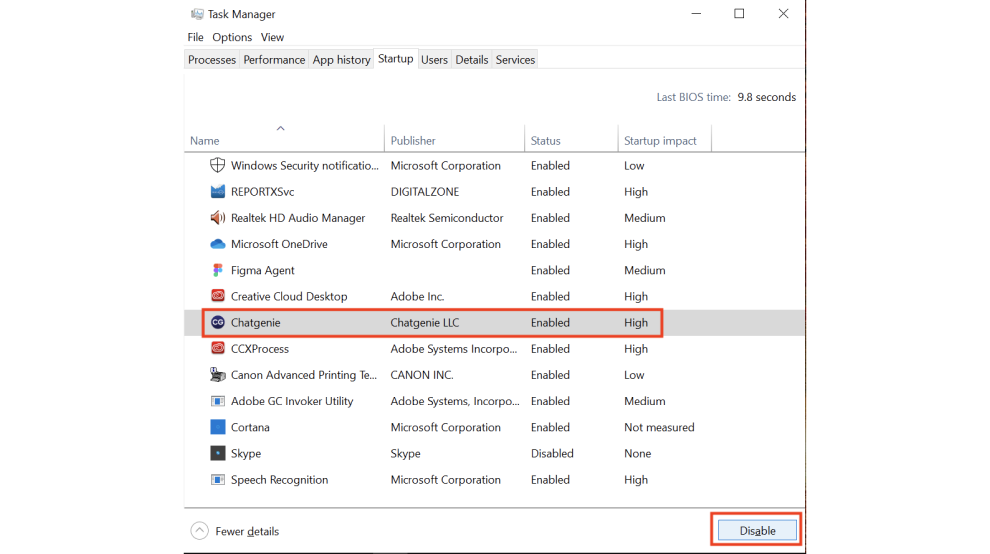Select the Cortana entry name
Screen dimensions: 990x554
(x=250, y=427)
